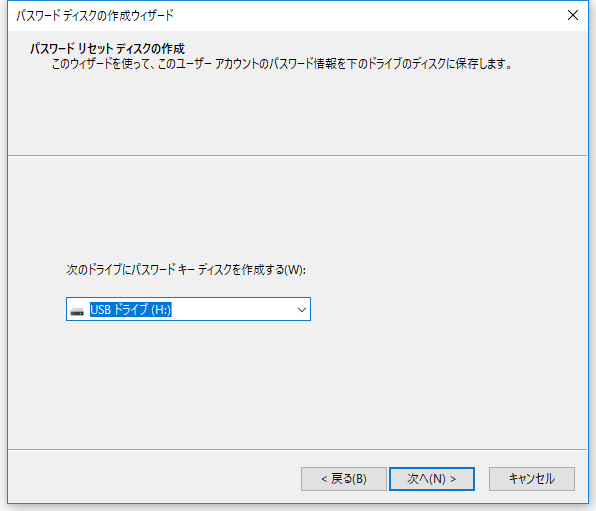Open the USB drive selection dropdown arrow
596x511 pixels.
pos(302,309)
